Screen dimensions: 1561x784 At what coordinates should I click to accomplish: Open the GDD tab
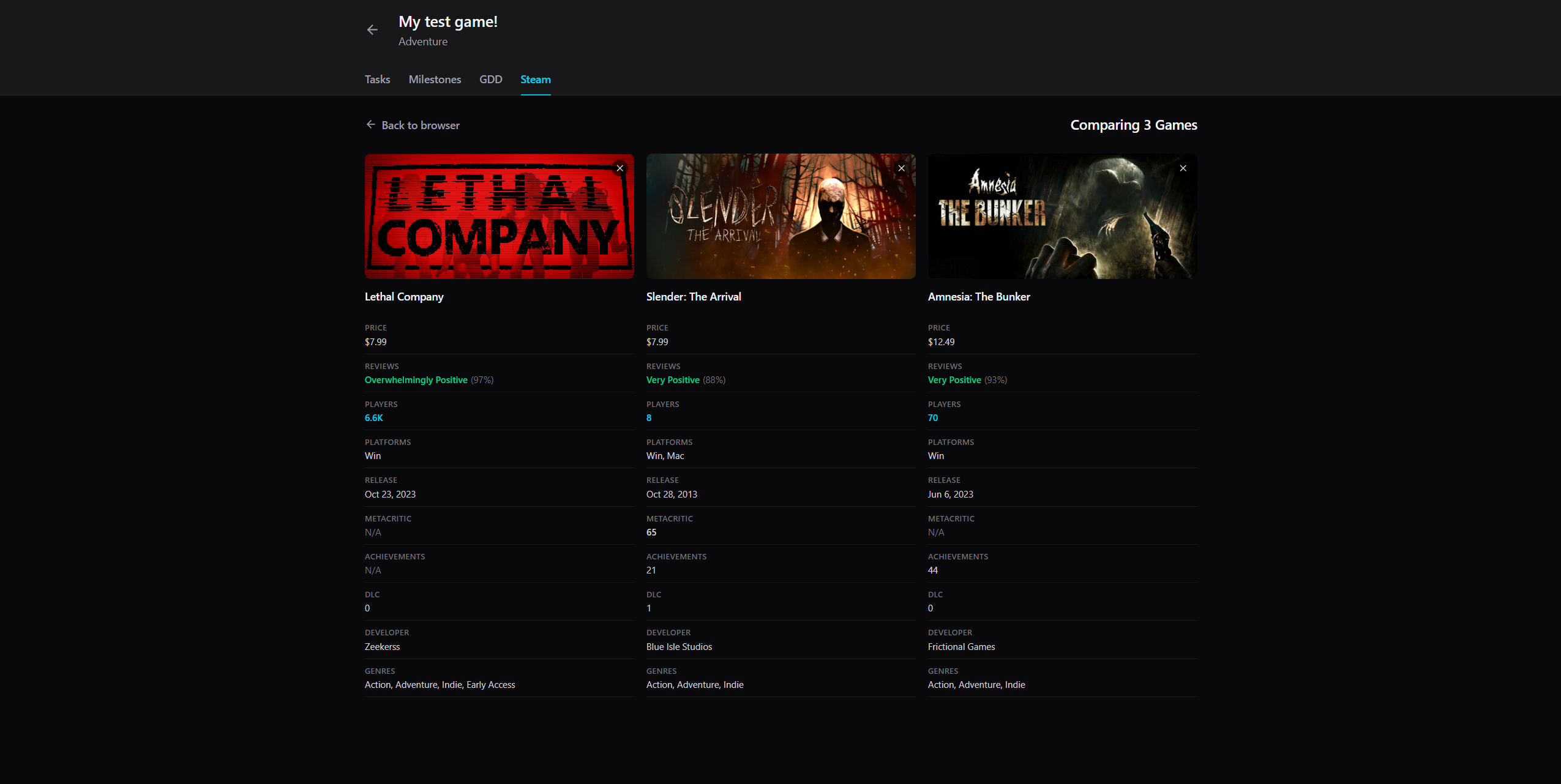[490, 80]
